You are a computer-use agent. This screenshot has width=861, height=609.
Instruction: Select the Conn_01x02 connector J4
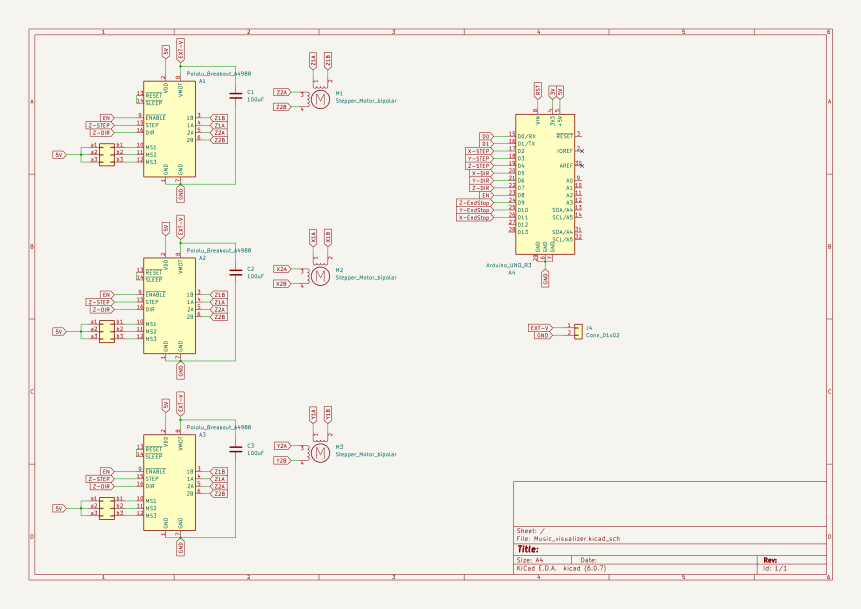tap(578, 329)
